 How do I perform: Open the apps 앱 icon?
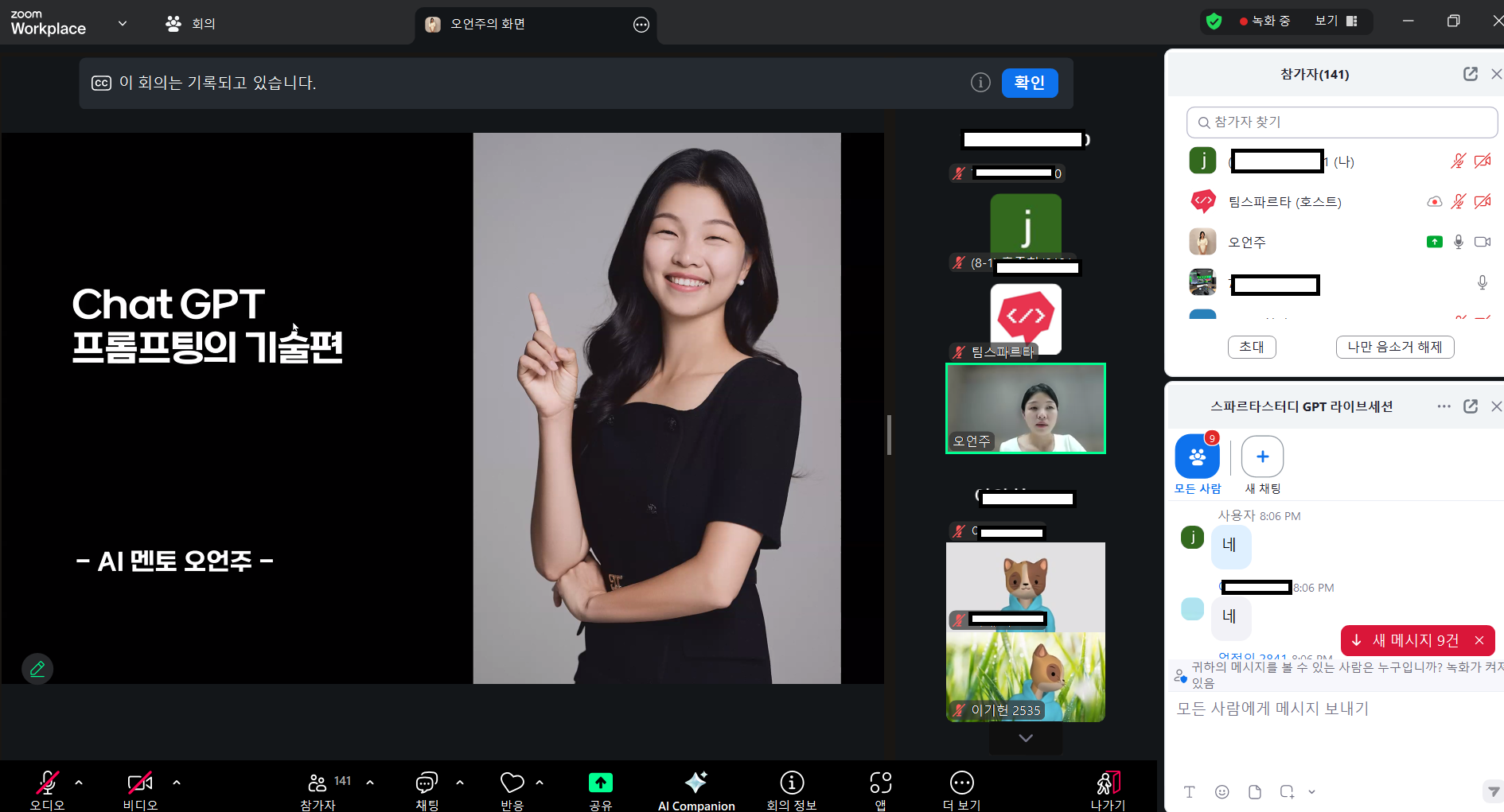[881, 783]
